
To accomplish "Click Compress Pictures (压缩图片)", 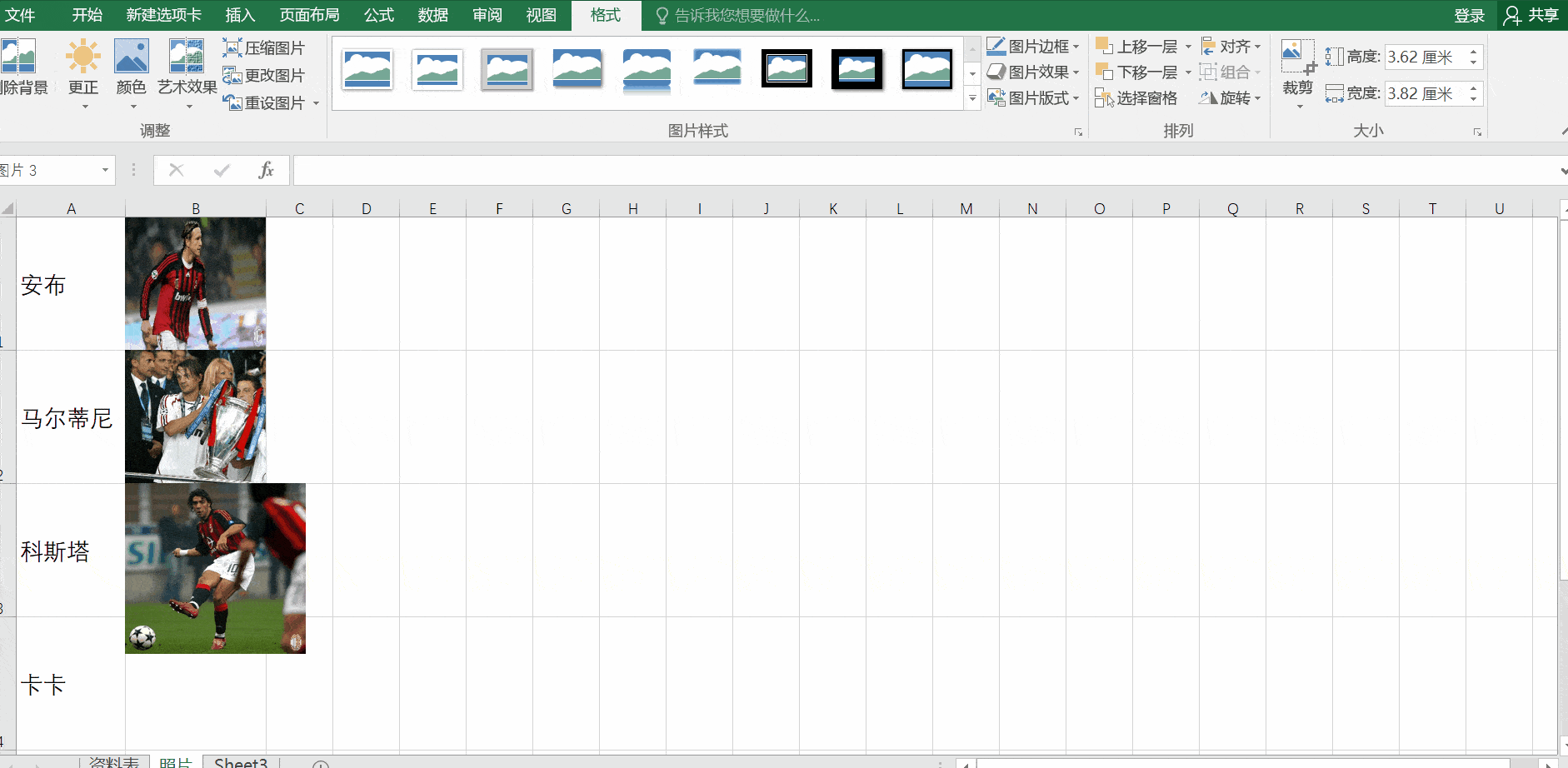I will tap(264, 48).
